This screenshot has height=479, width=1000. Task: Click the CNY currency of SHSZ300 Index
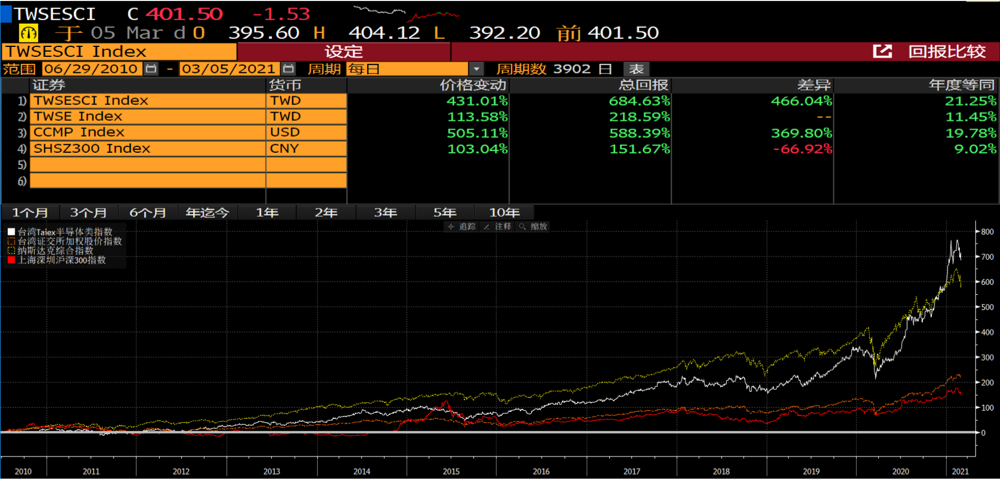coord(307,149)
